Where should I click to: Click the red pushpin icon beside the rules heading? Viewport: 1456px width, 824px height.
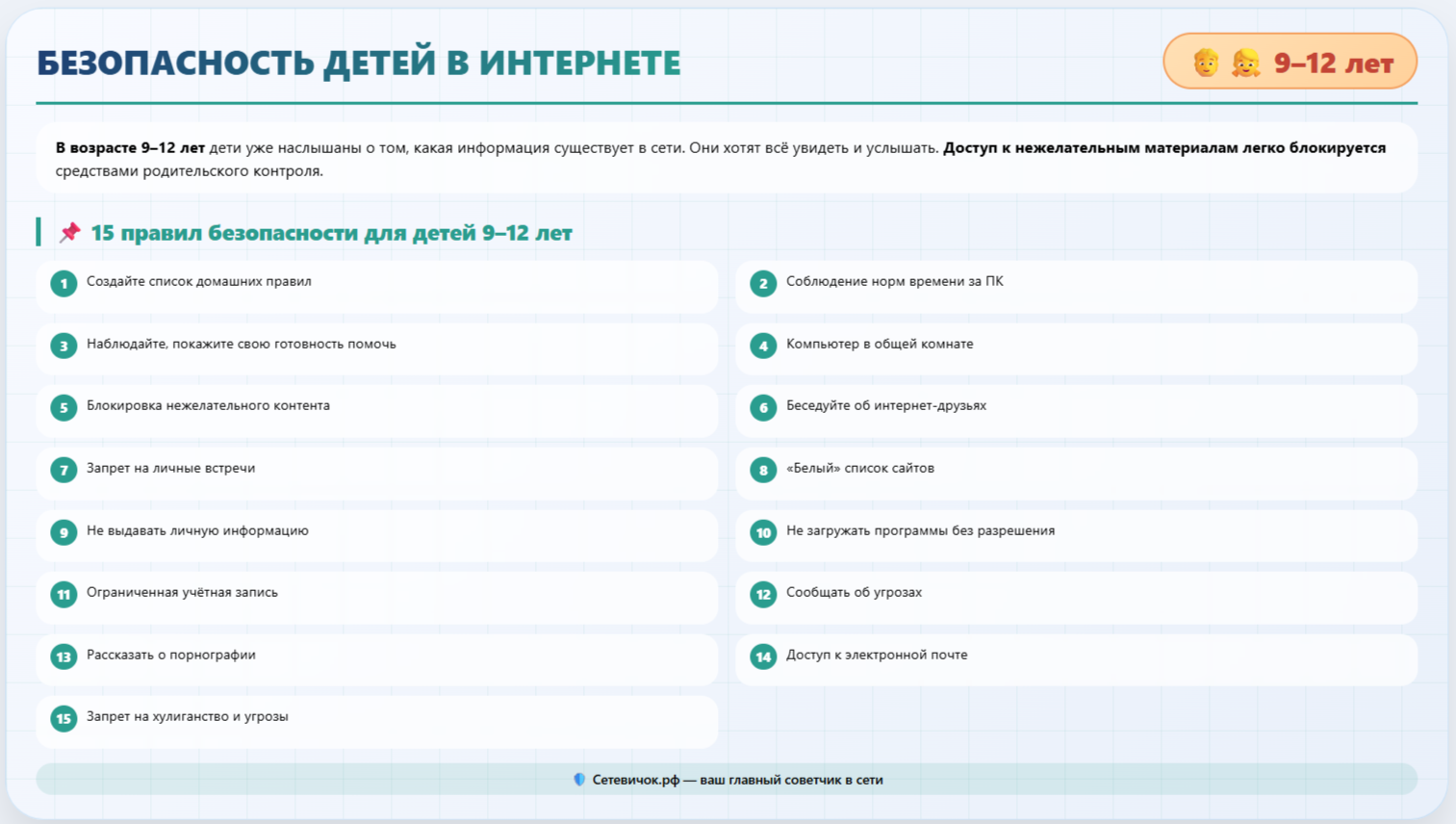pos(69,232)
